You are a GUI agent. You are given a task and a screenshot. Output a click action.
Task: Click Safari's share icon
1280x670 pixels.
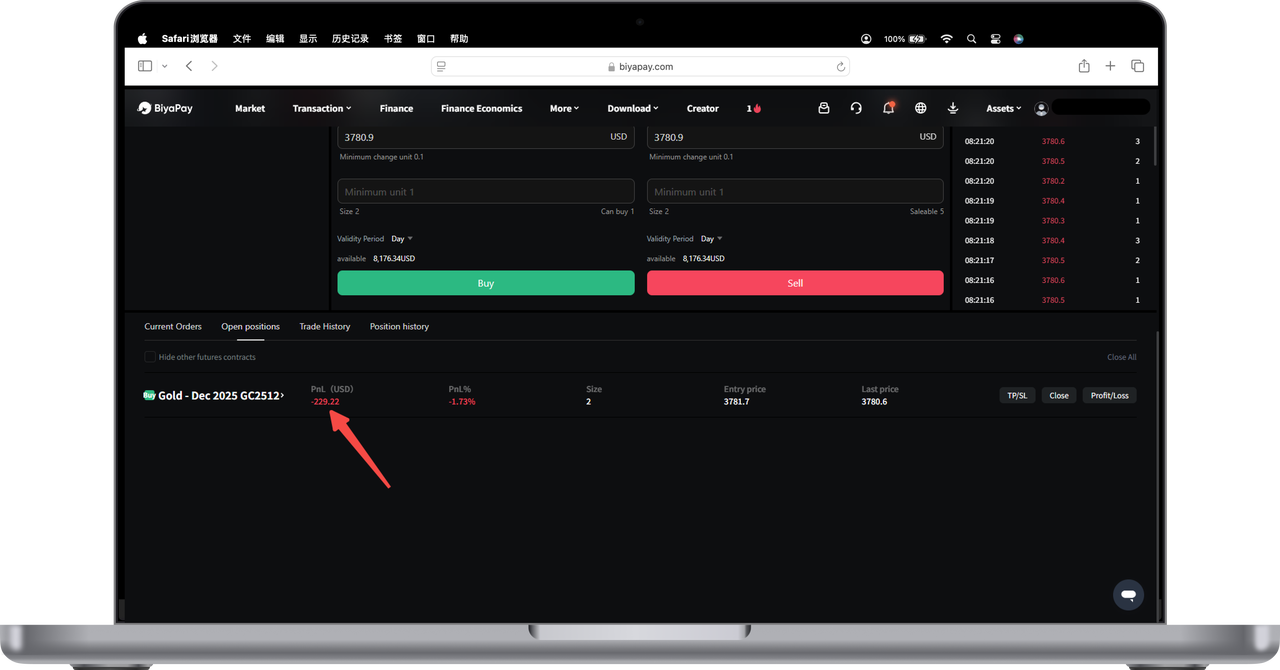[1084, 66]
